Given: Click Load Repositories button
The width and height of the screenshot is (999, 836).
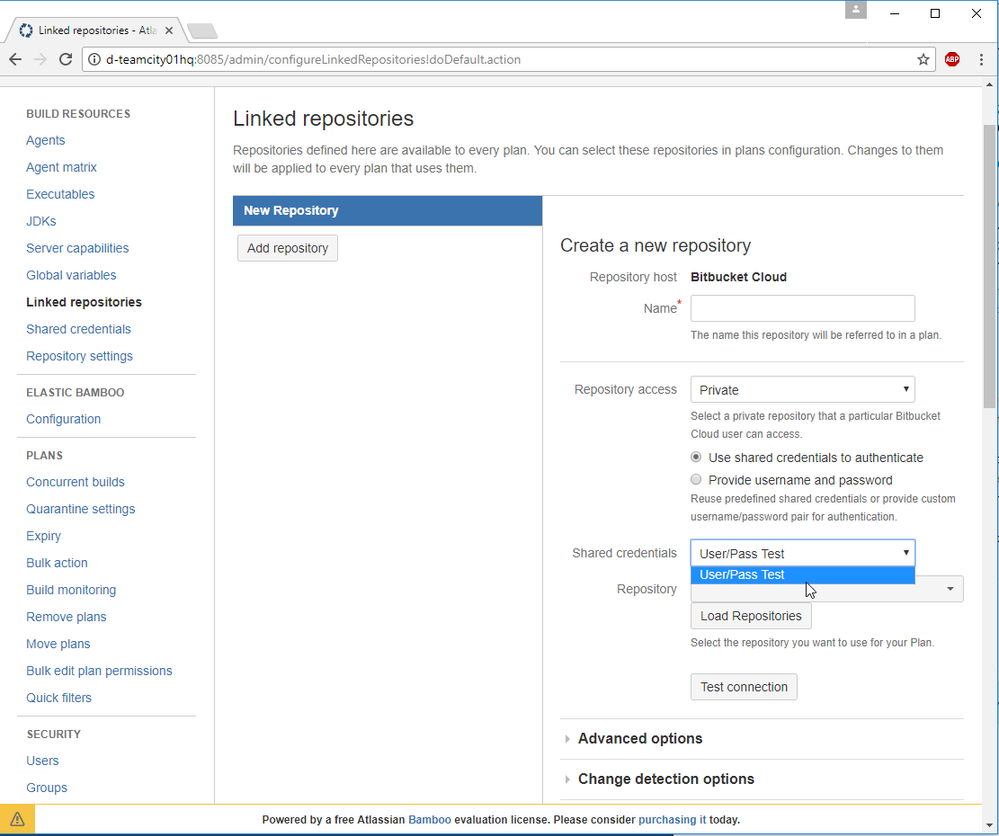Looking at the screenshot, I should pos(751,616).
